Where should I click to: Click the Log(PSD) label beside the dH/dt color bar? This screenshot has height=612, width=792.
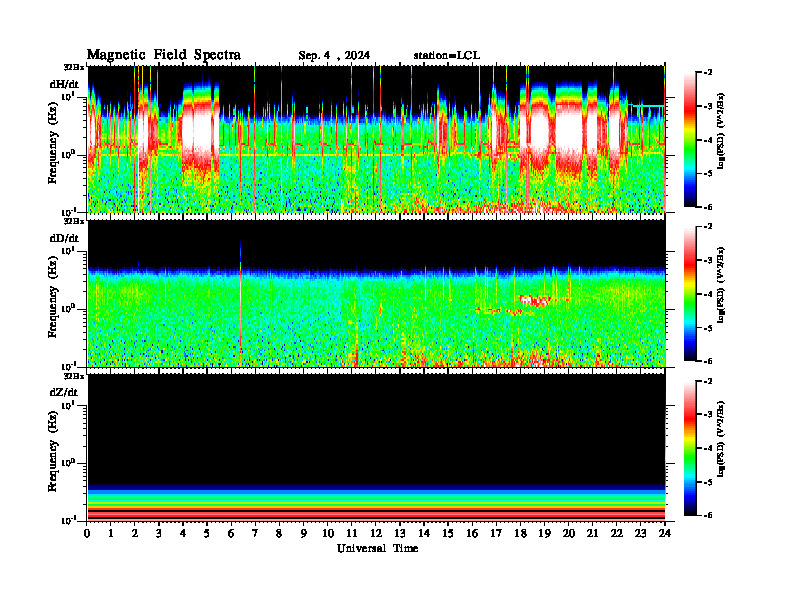pos(721,131)
